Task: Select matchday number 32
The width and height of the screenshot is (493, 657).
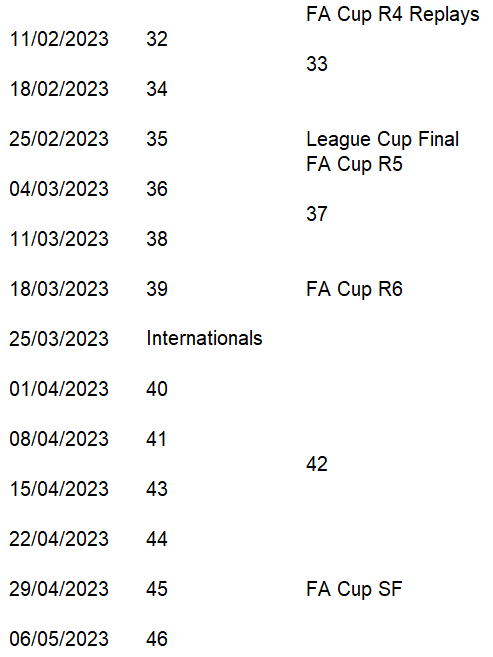Action: (x=157, y=39)
